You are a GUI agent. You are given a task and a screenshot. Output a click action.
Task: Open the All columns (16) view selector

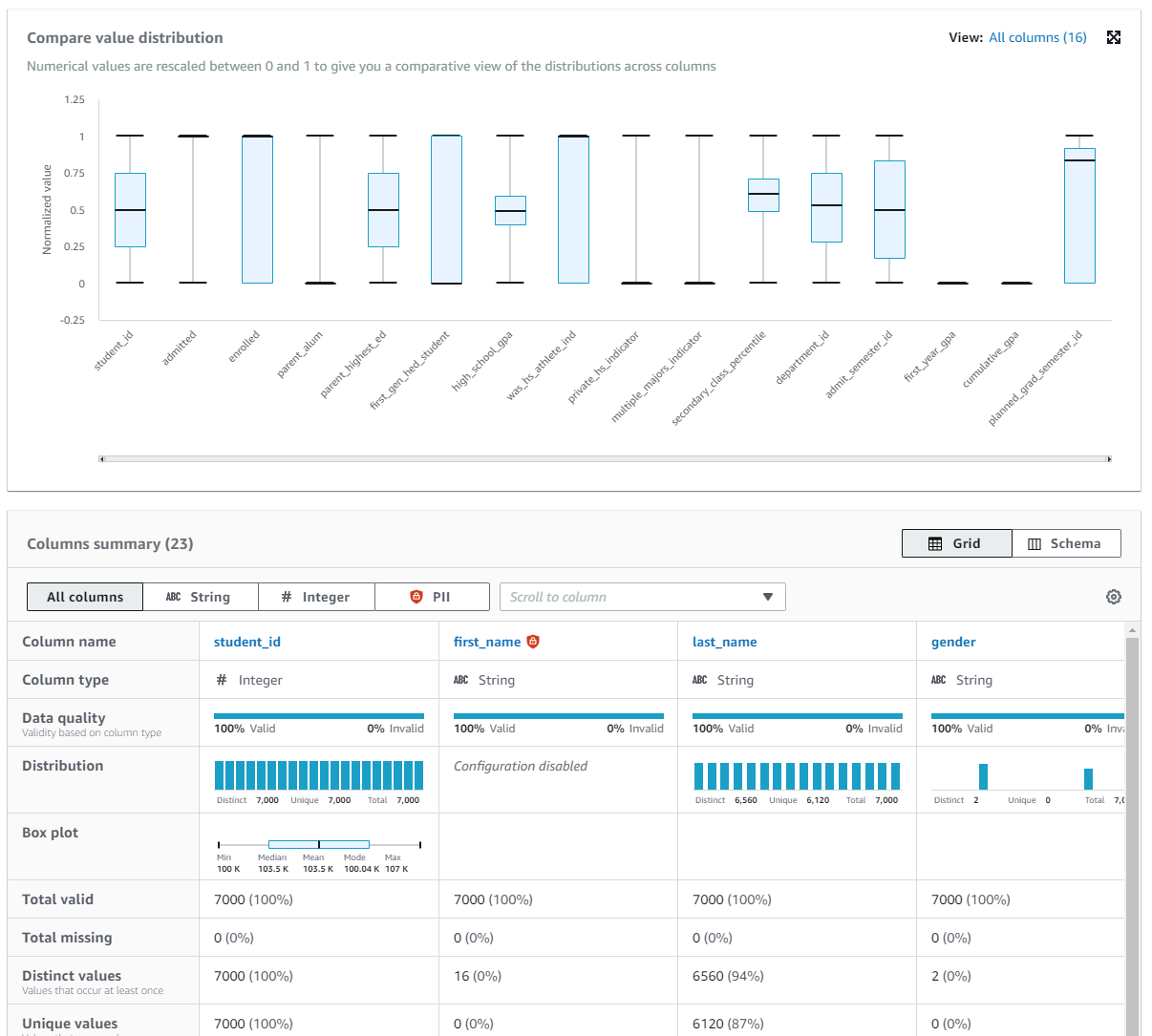(x=1037, y=37)
